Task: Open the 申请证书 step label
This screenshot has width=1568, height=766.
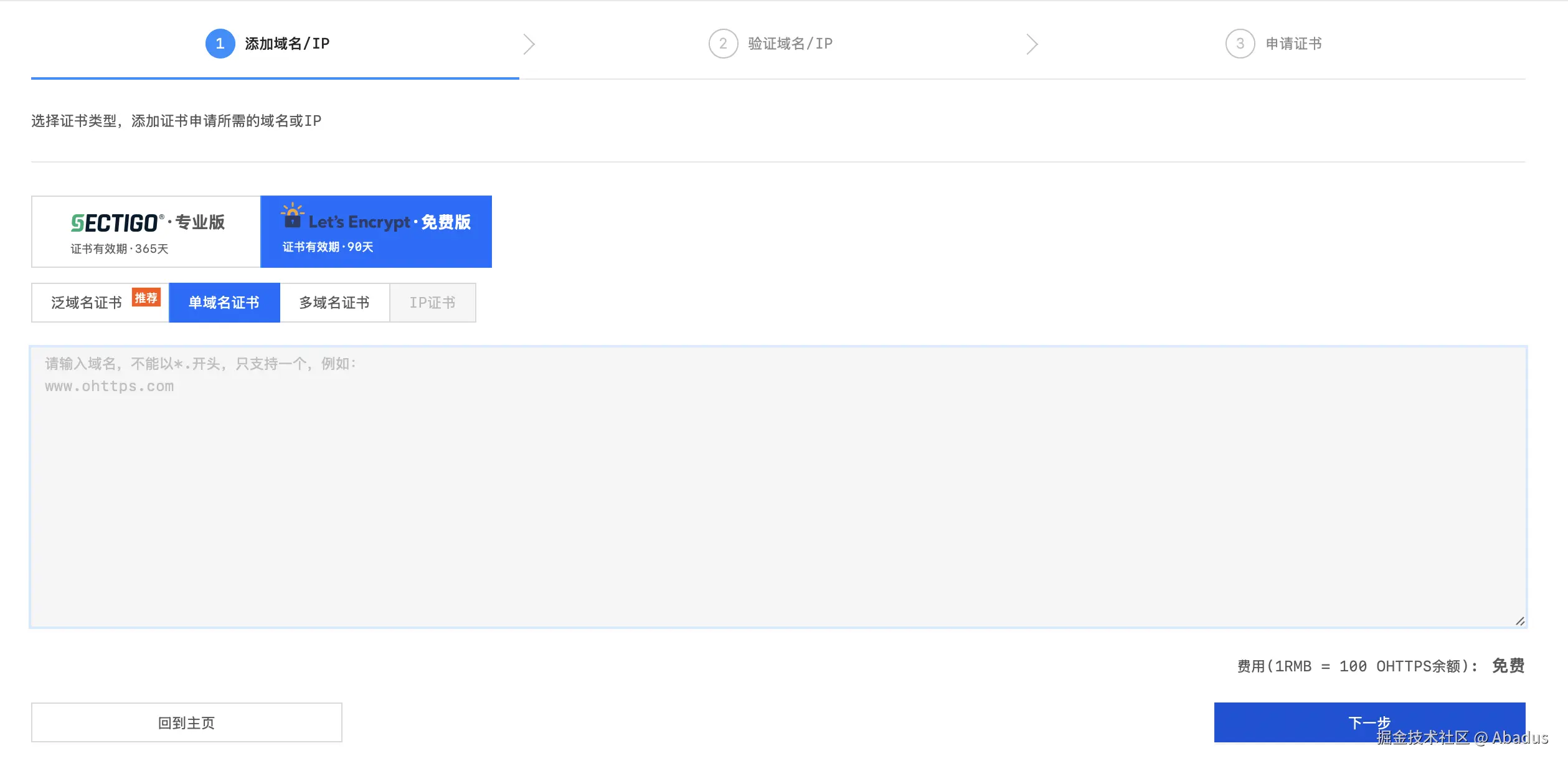Action: (1293, 44)
